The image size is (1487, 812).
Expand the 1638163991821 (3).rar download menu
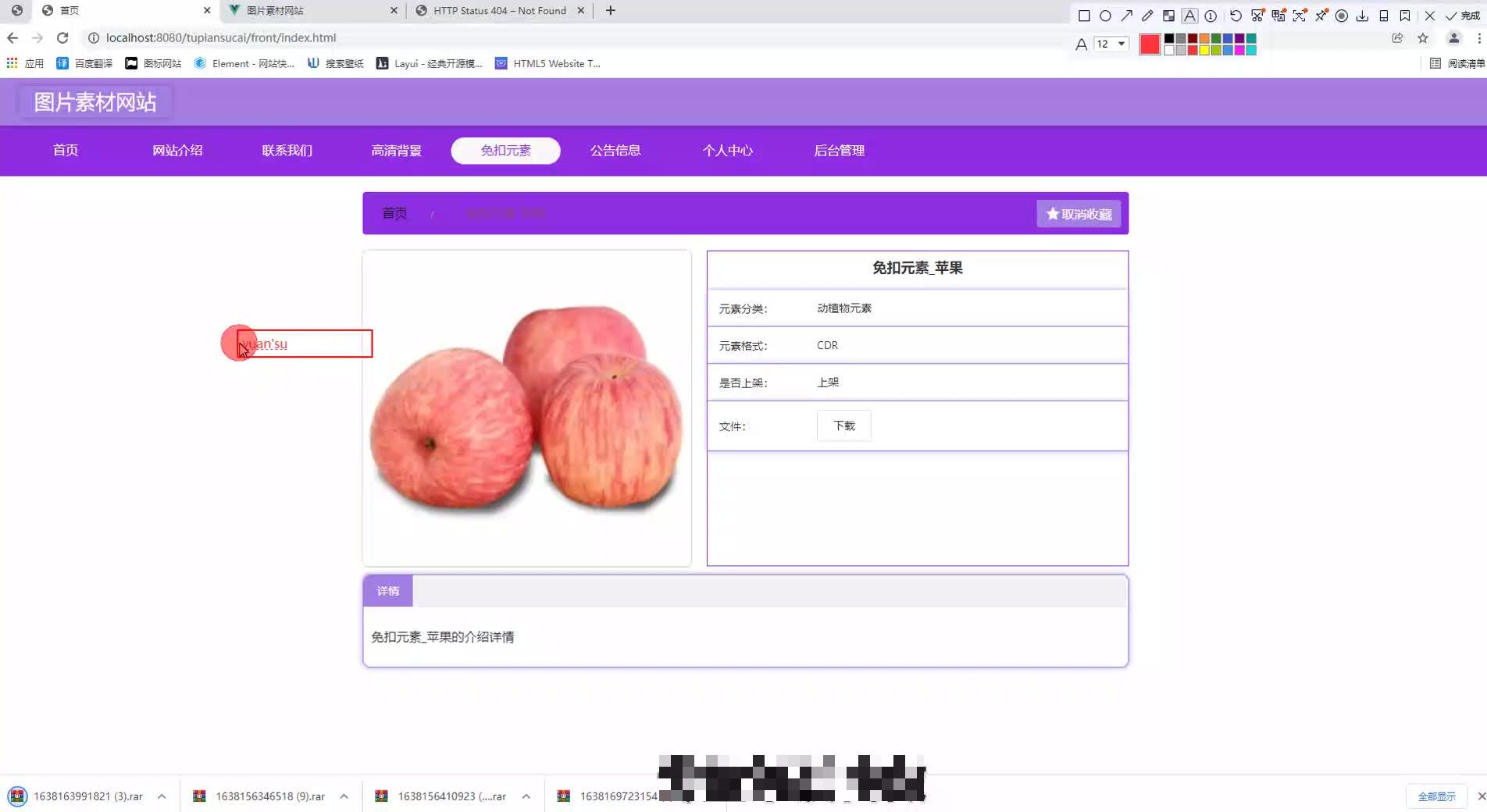[x=162, y=796]
